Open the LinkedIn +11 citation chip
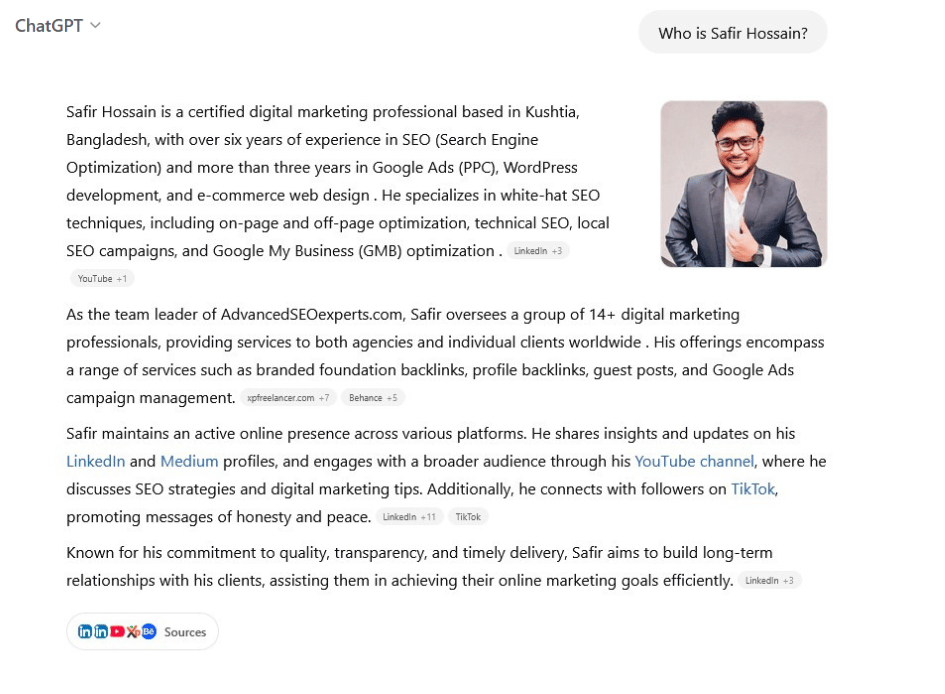Viewport: 945px width, 694px height. click(x=409, y=517)
